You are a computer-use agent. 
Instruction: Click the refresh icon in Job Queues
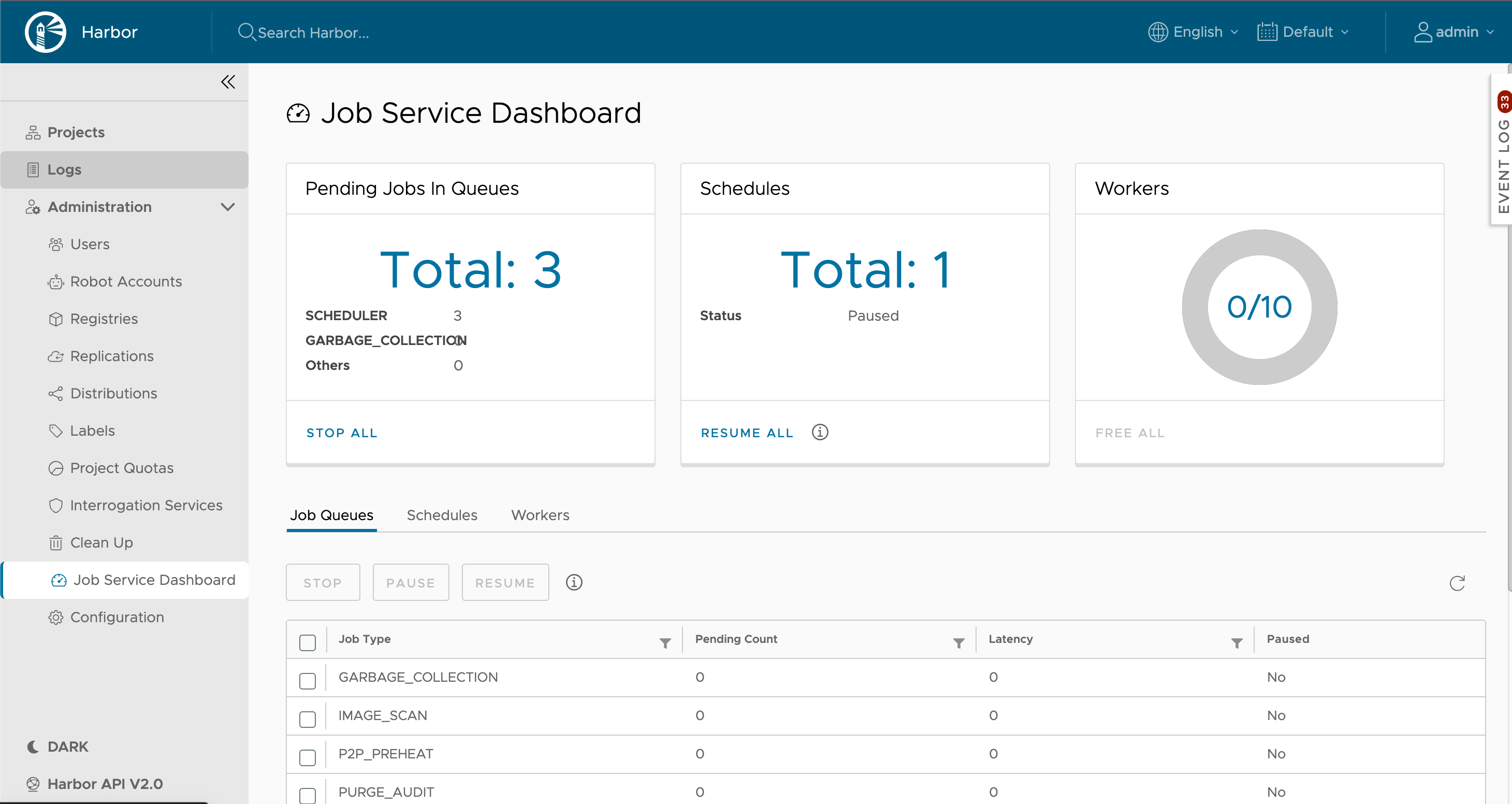click(x=1458, y=583)
